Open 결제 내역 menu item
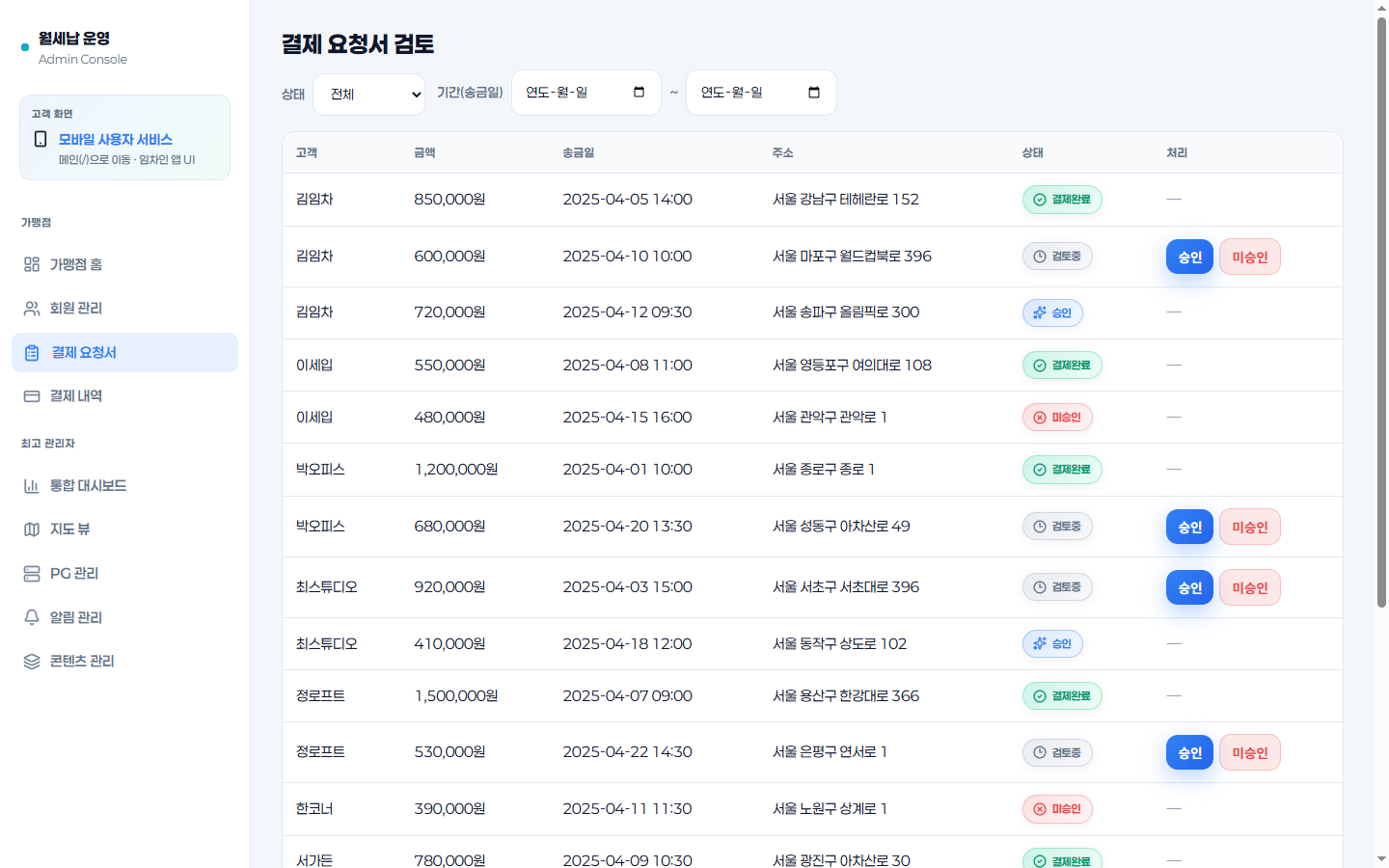This screenshot has width=1389, height=868. [x=124, y=396]
